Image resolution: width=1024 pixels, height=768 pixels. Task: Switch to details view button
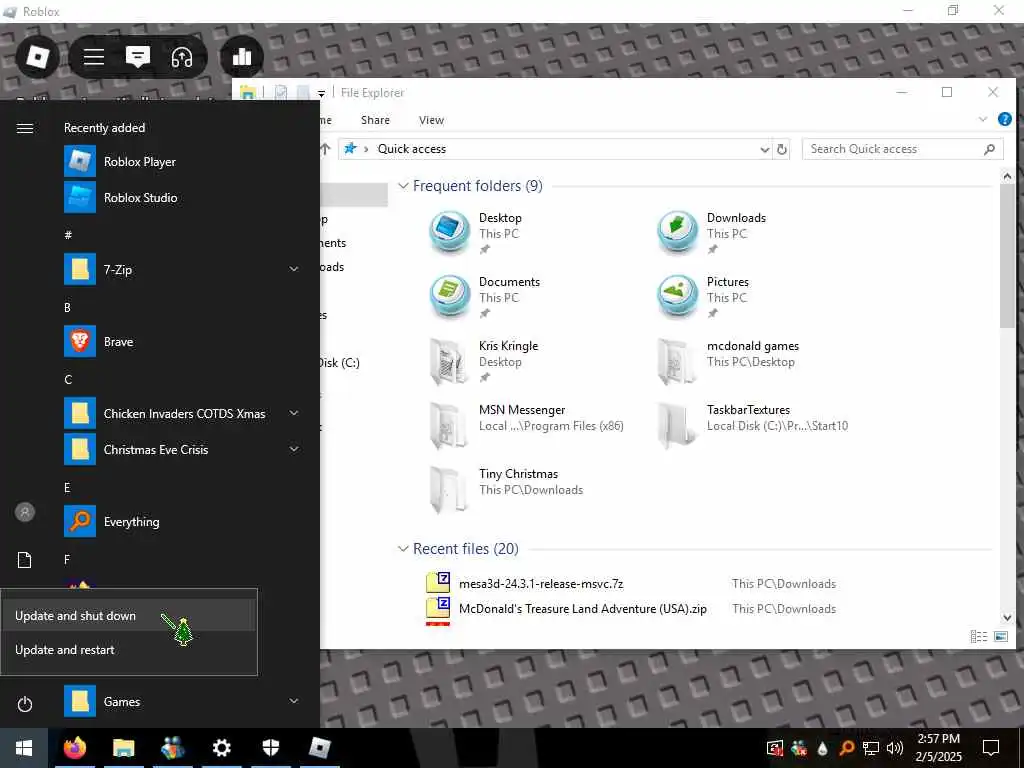click(978, 636)
